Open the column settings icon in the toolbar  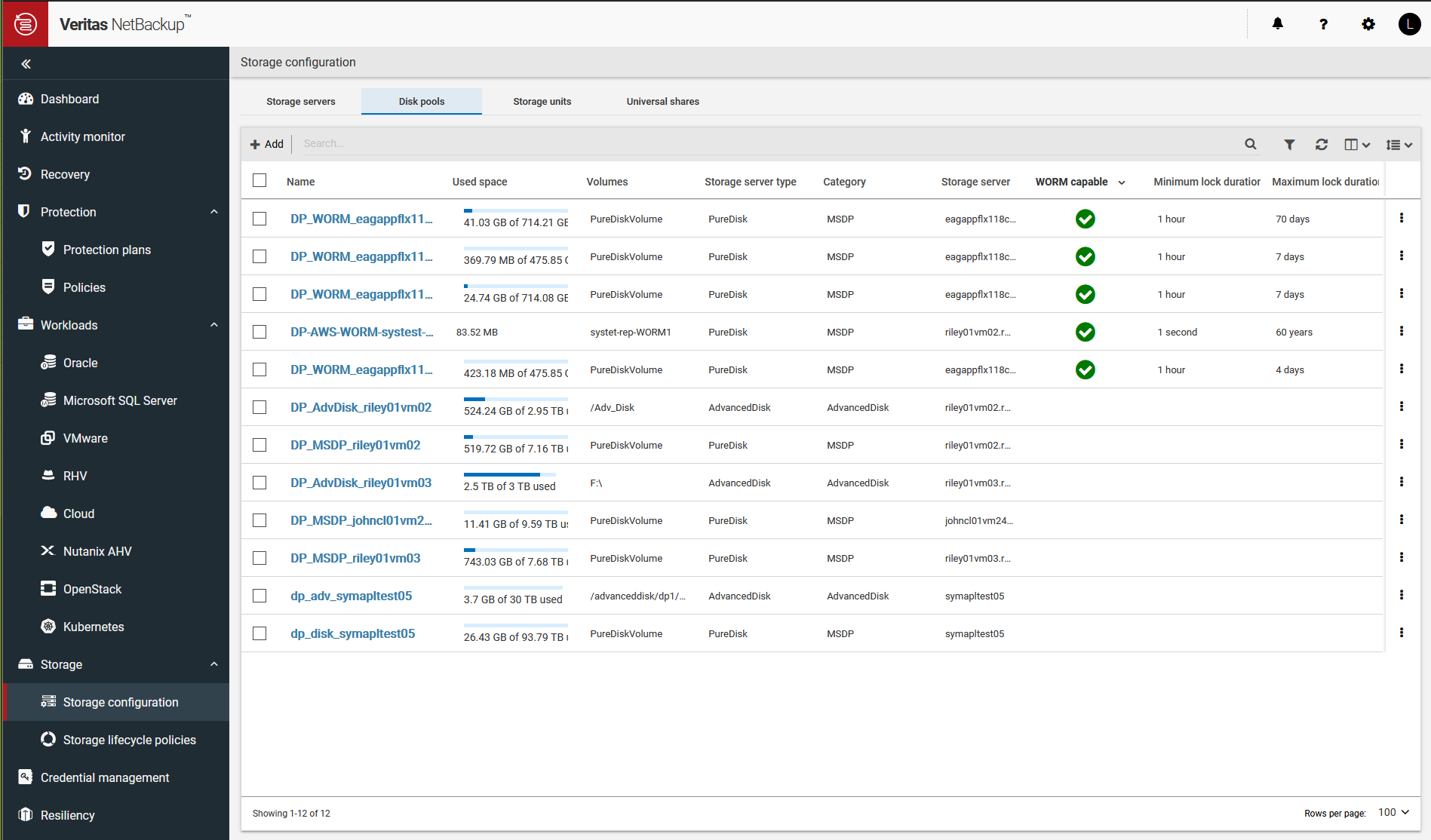click(x=1356, y=144)
